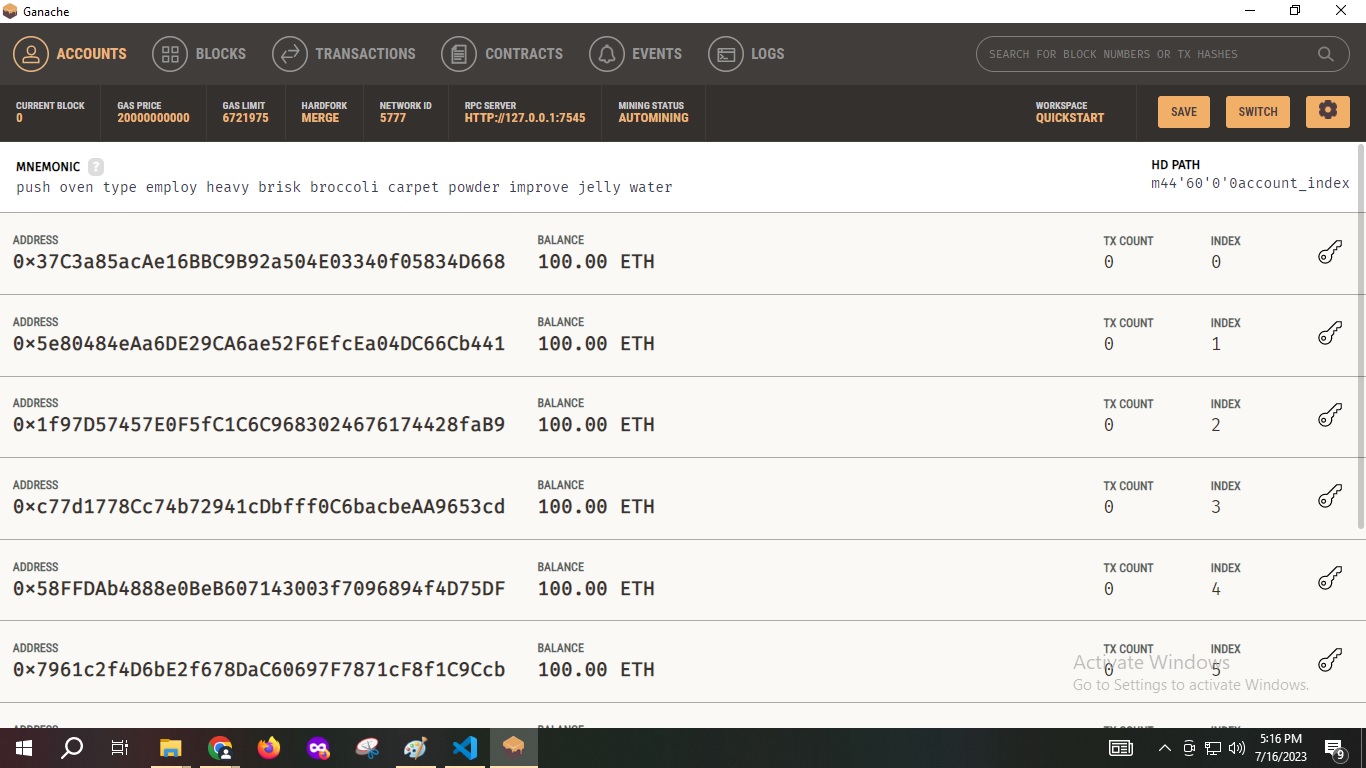This screenshot has width=1366, height=768.
Task: Click the Contracts document icon
Action: point(459,54)
